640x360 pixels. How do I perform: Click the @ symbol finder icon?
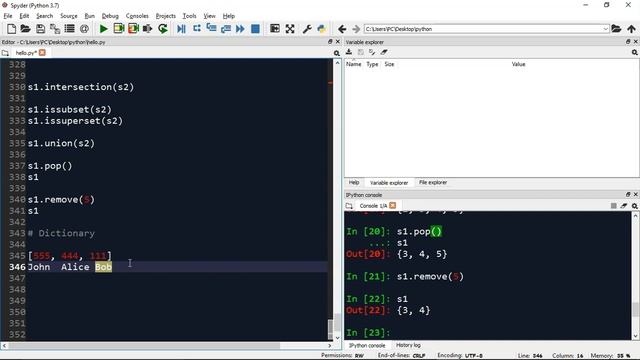(84, 29)
